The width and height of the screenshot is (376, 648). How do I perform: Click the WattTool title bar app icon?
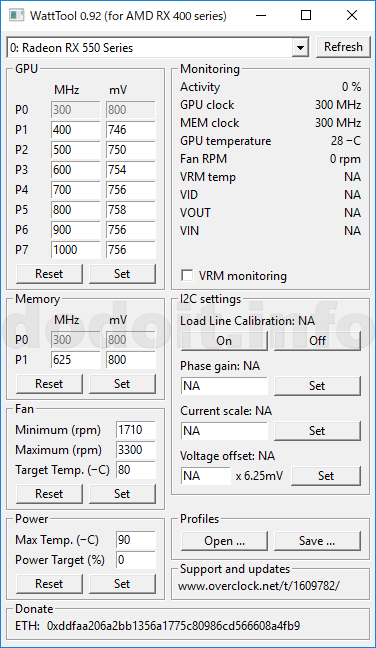[17, 16]
